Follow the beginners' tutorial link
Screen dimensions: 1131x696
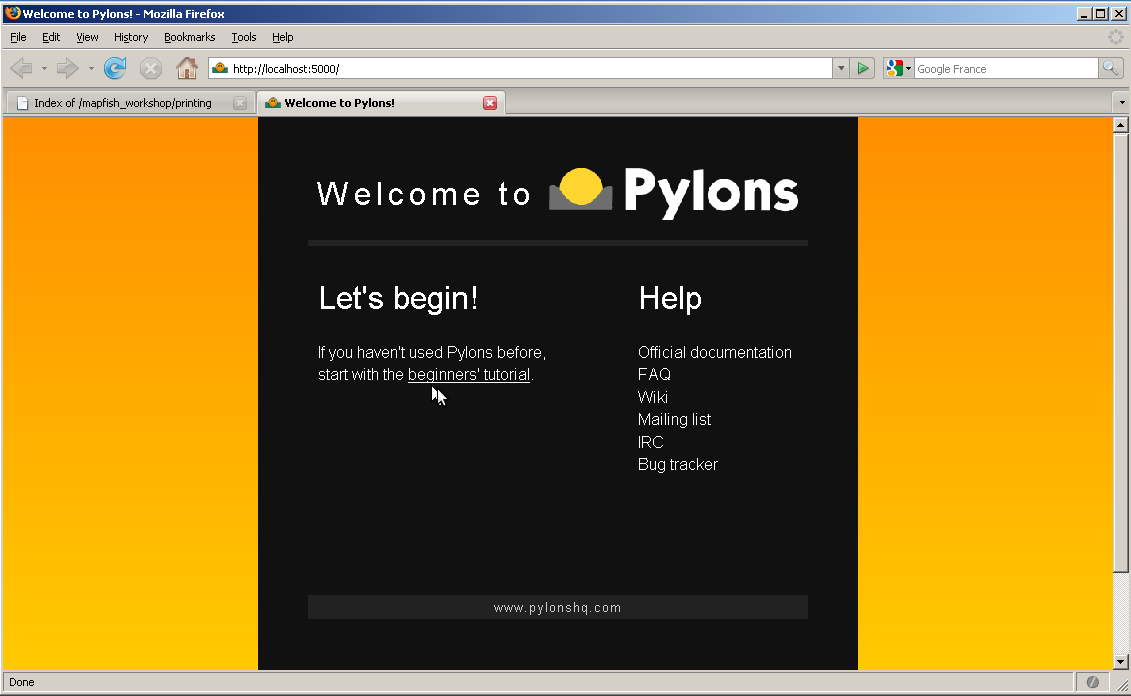coord(469,374)
